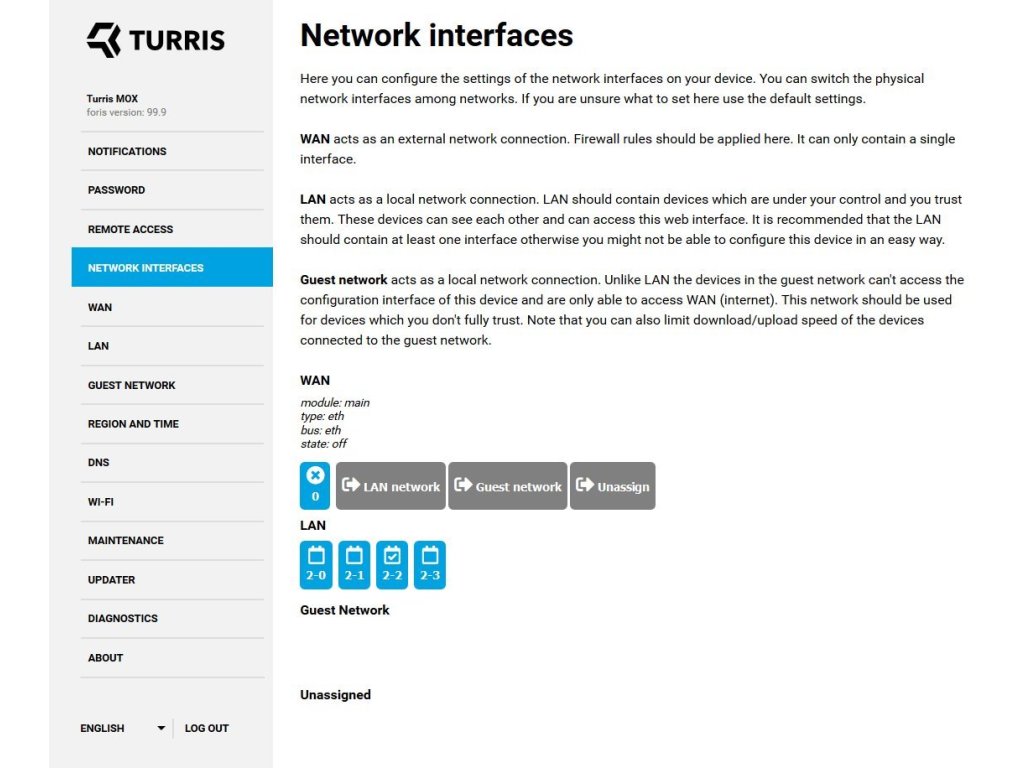Unassign the selected interface
Viewport: 1024px width, 768px height.
click(613, 486)
